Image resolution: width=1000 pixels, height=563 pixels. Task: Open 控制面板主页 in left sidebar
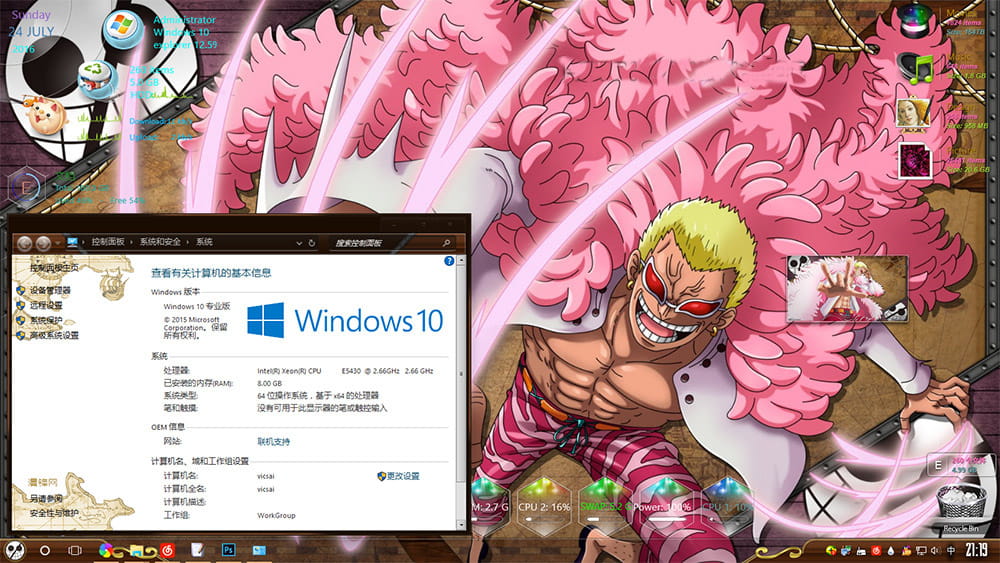[54, 268]
